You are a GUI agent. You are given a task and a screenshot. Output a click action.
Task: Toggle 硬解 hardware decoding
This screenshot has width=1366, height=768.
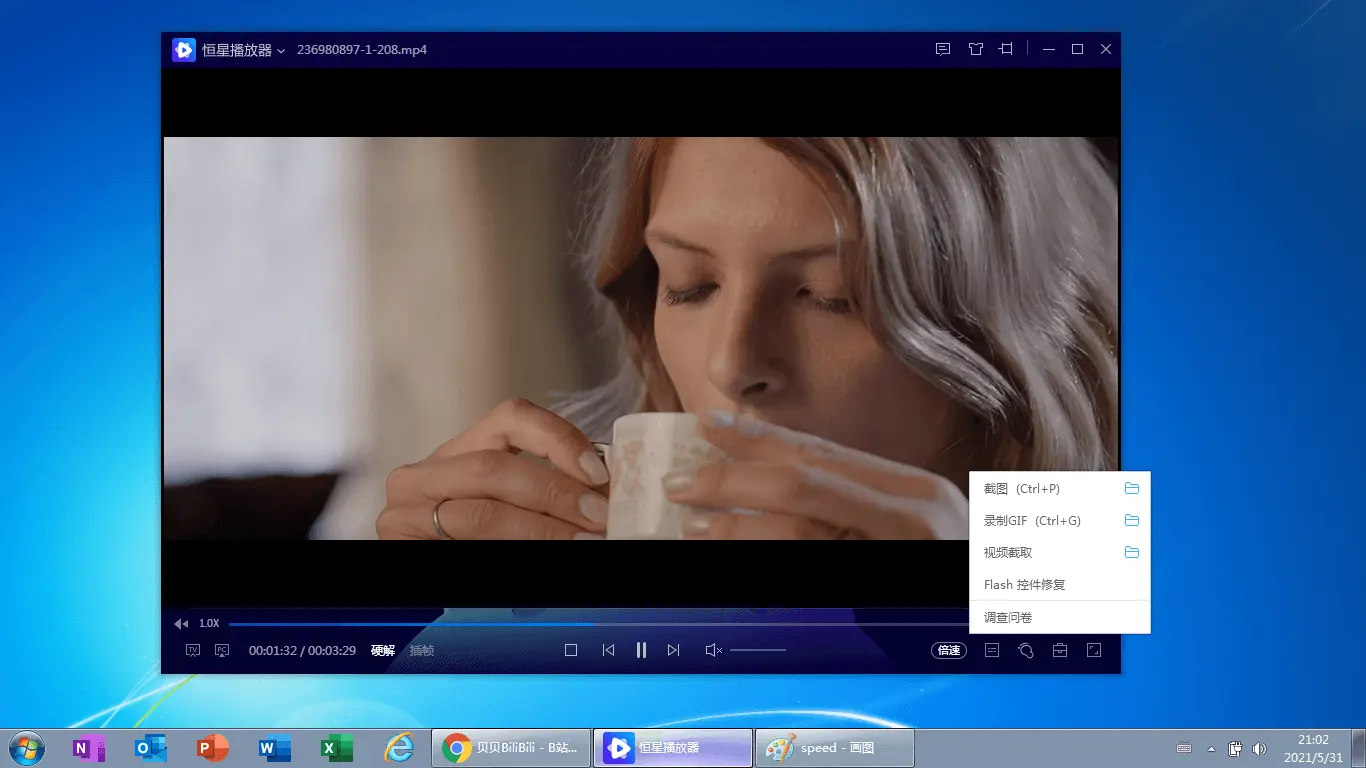click(x=383, y=650)
